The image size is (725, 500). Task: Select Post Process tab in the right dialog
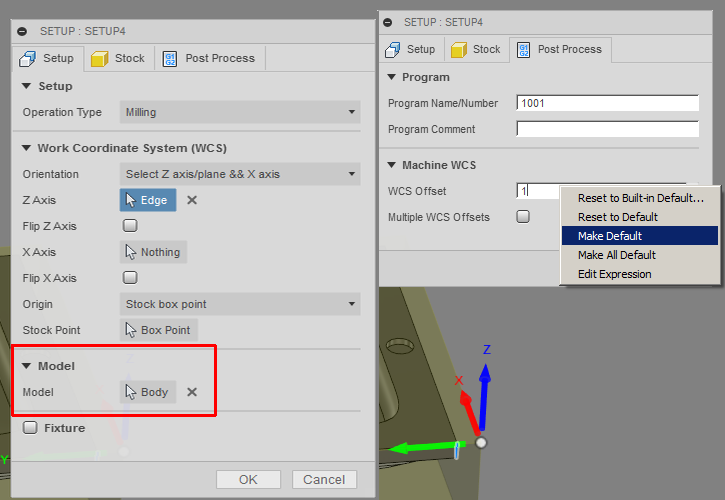pos(560,49)
